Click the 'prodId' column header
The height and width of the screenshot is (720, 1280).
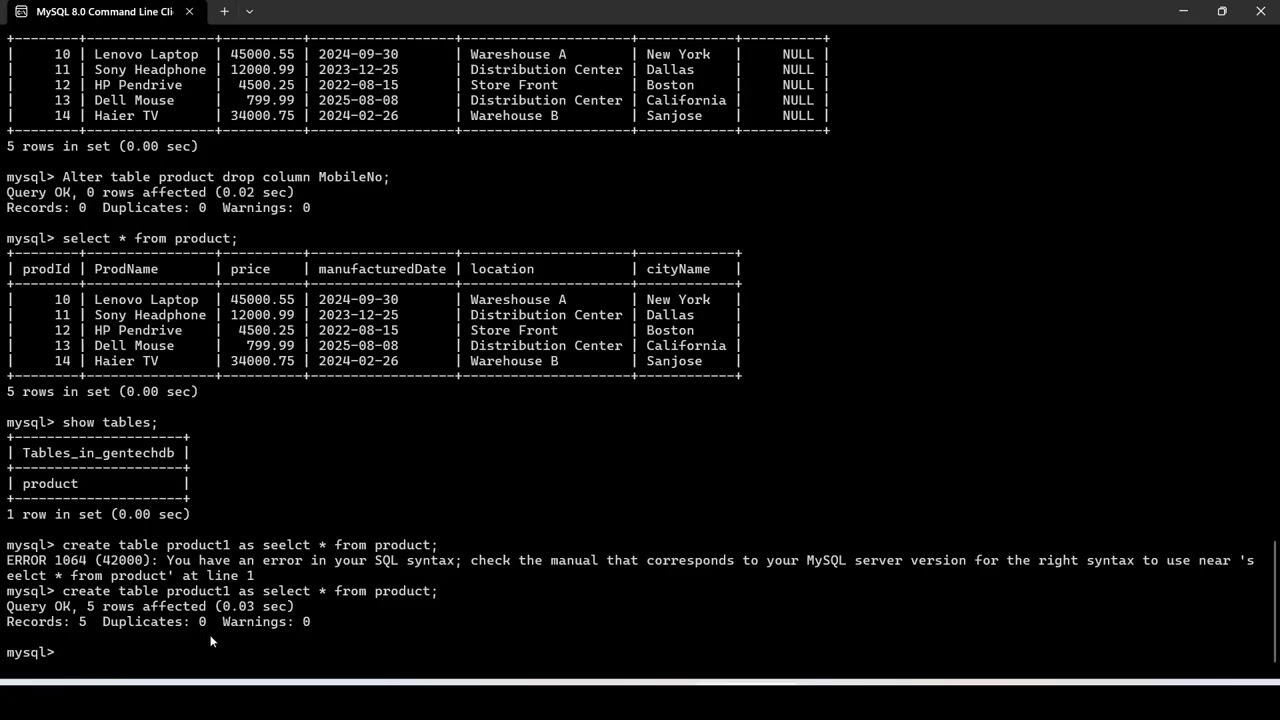(46, 269)
